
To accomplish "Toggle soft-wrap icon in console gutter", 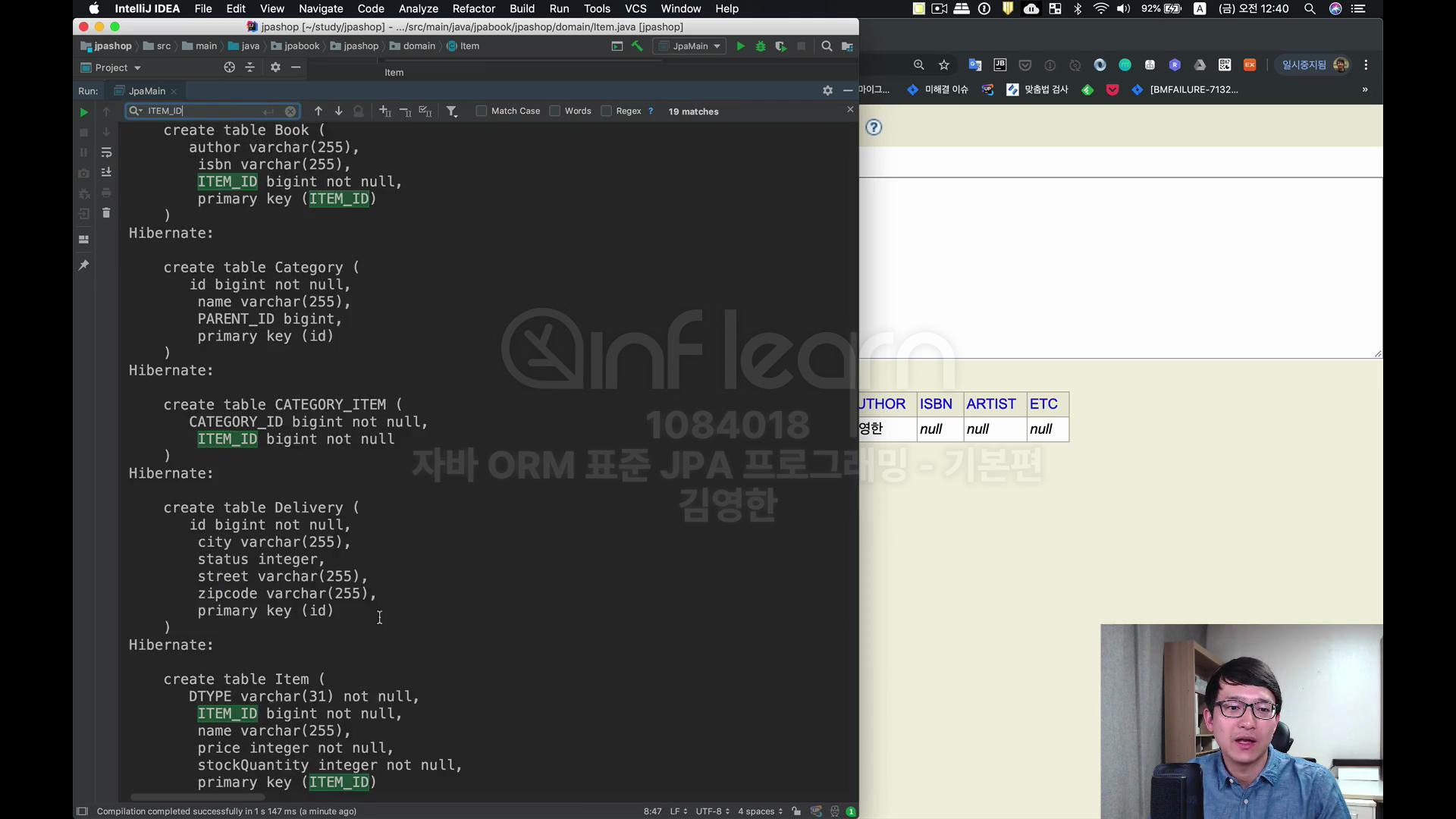I will [x=106, y=152].
